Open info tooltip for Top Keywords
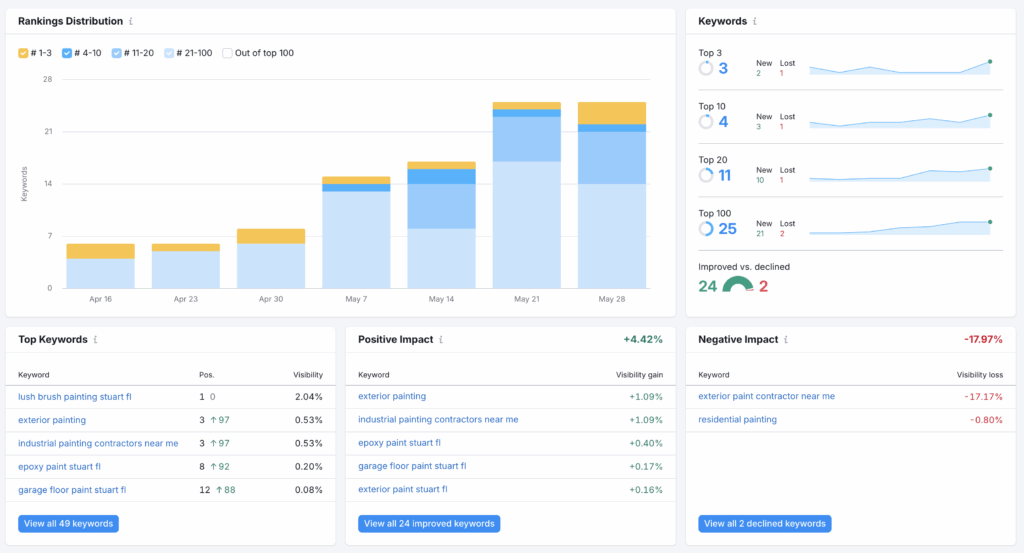 (x=95, y=340)
